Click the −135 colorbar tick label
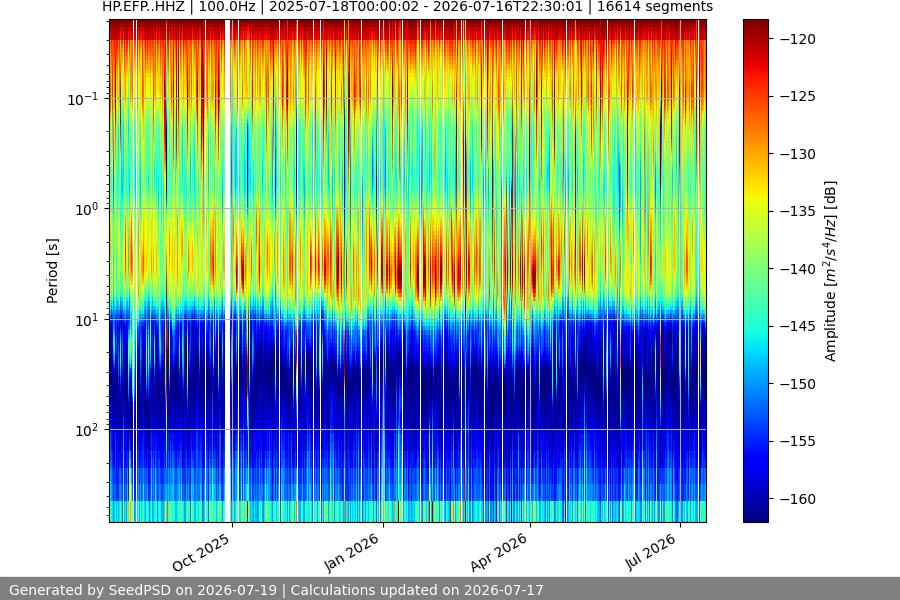This screenshot has width=900, height=600. 798,211
